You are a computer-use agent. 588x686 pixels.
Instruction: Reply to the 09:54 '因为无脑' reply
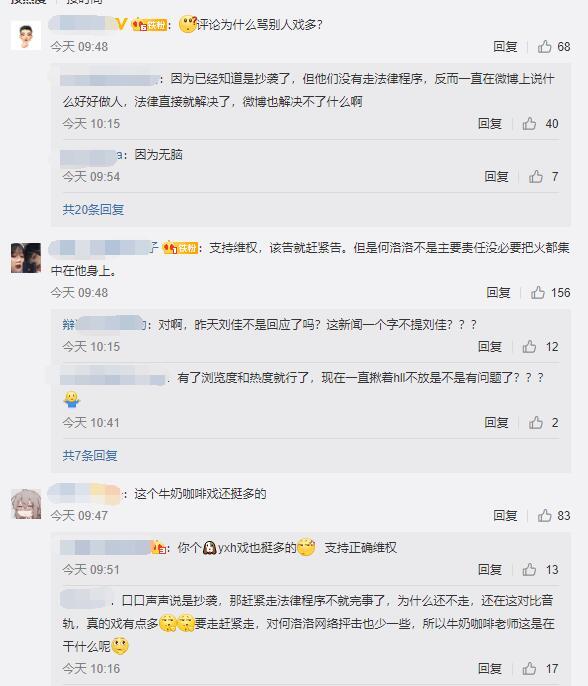[x=496, y=176]
